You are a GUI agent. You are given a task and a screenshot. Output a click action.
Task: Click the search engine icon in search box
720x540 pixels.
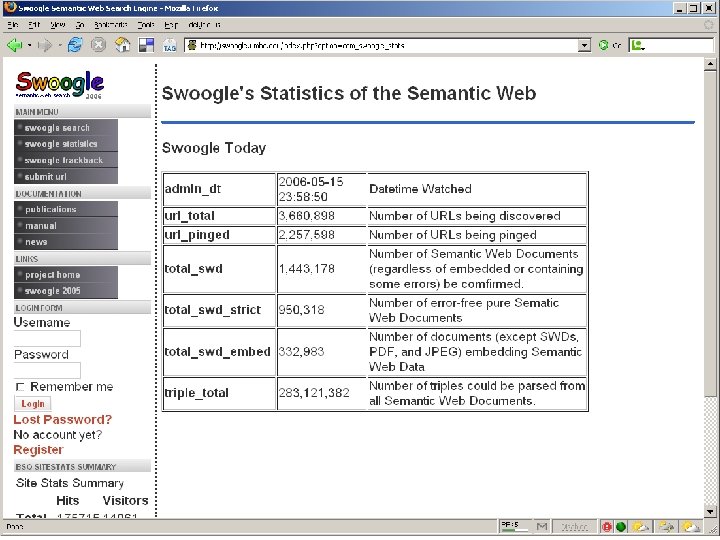click(x=638, y=45)
